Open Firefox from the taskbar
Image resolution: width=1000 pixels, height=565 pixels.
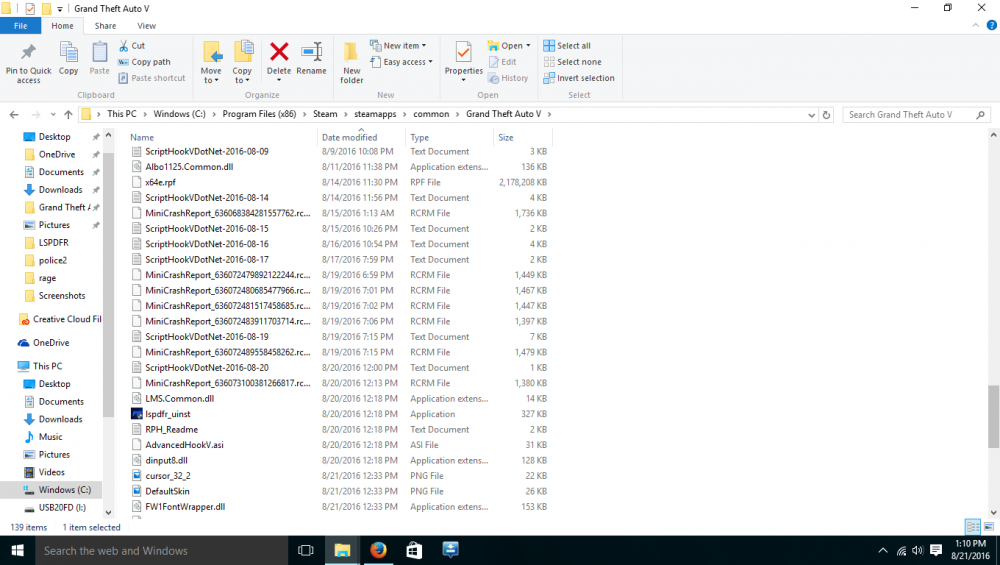pos(378,550)
